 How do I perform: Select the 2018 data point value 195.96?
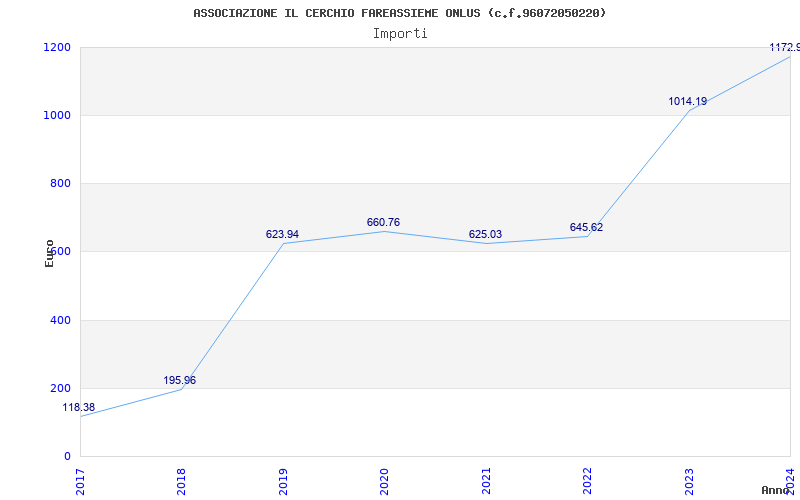[180, 381]
